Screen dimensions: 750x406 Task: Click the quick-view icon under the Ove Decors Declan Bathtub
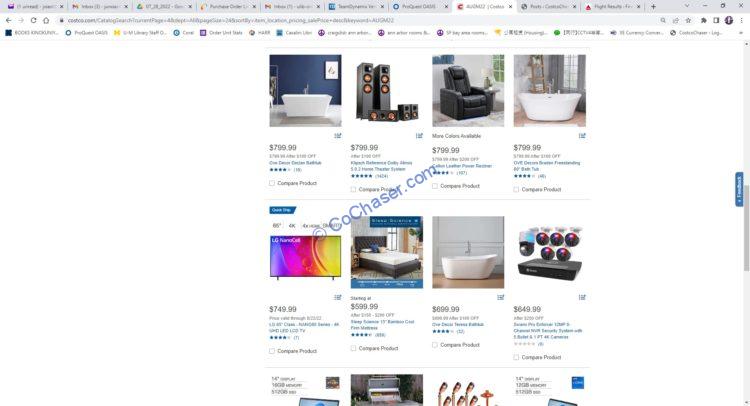click(338, 136)
